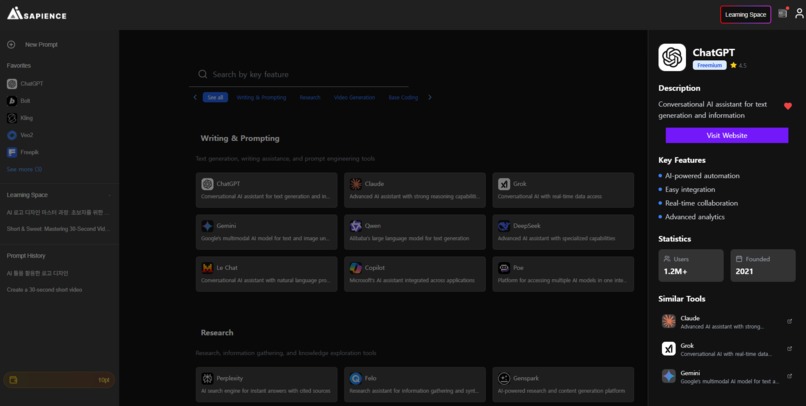The height and width of the screenshot is (406, 806).
Task: Open Veo2 icon in Favorites sidebar
Action: click(x=12, y=135)
